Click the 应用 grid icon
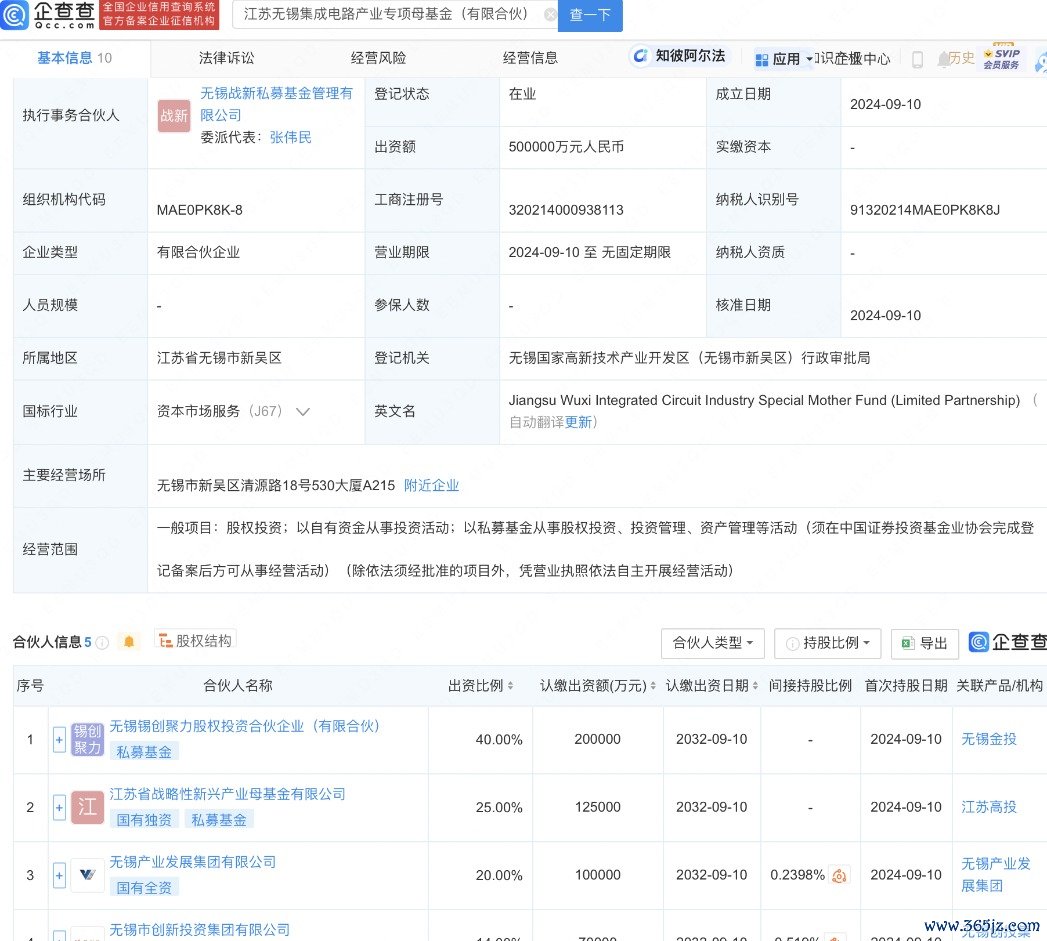The image size is (1047, 941). (x=761, y=60)
